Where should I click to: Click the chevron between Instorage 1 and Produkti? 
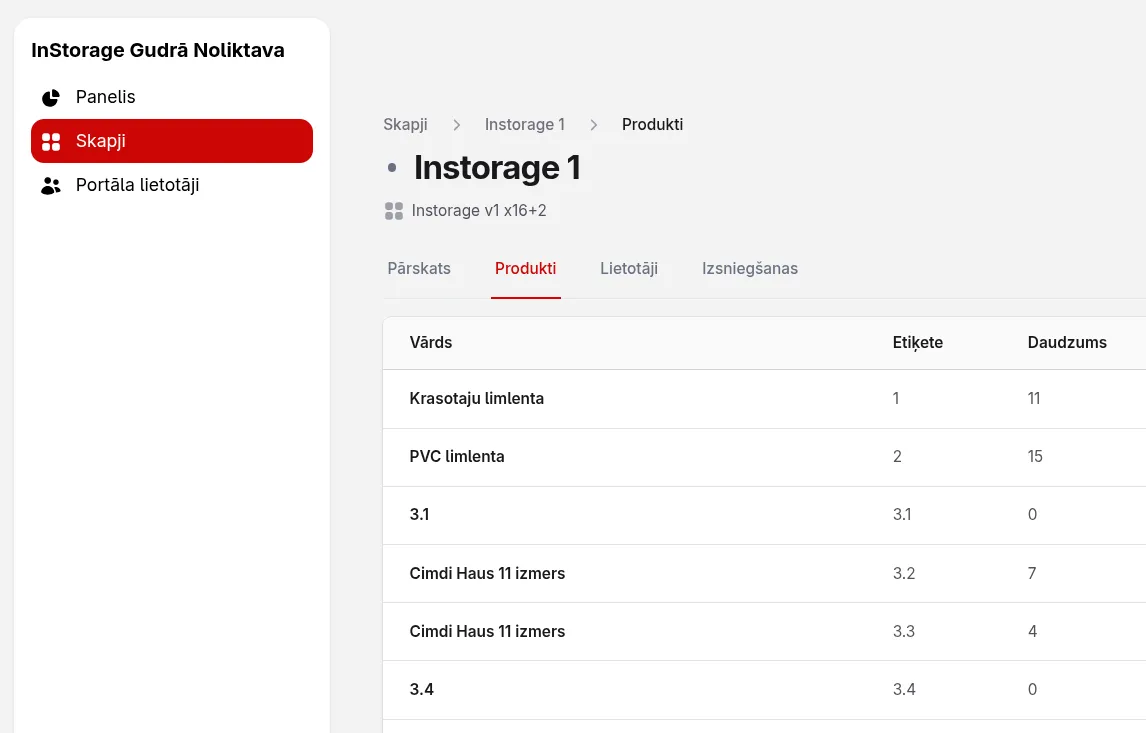point(593,125)
